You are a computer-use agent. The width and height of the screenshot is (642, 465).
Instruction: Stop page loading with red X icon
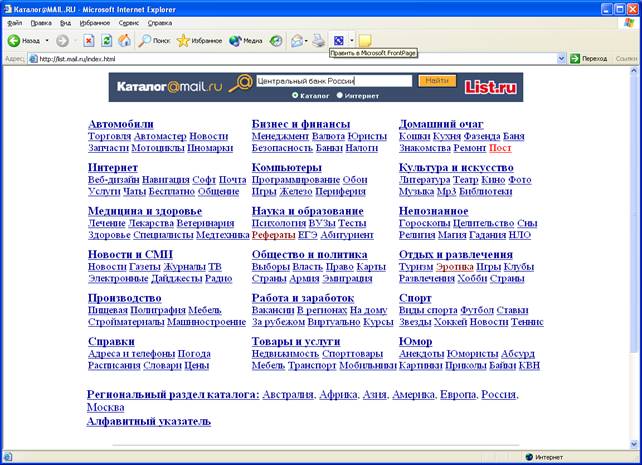click(x=89, y=41)
